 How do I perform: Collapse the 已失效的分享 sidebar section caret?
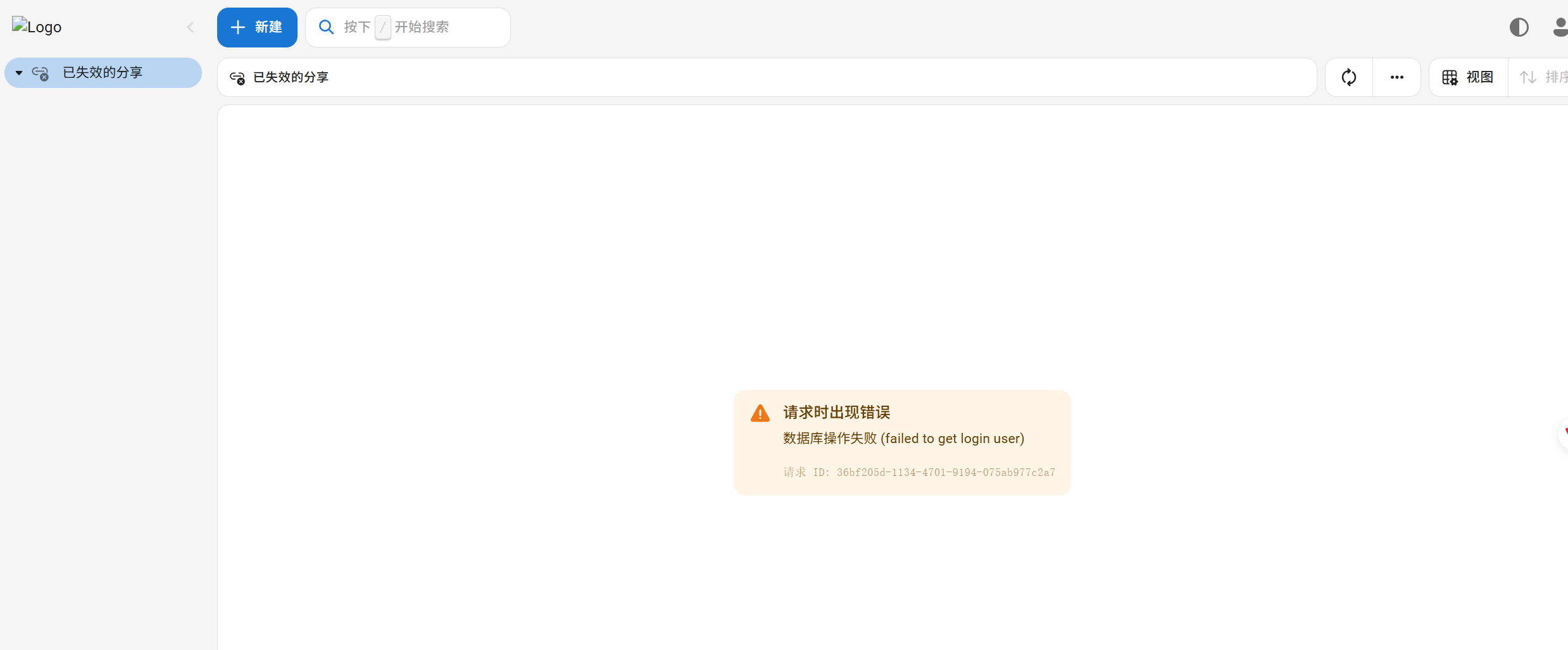pyautogui.click(x=18, y=72)
